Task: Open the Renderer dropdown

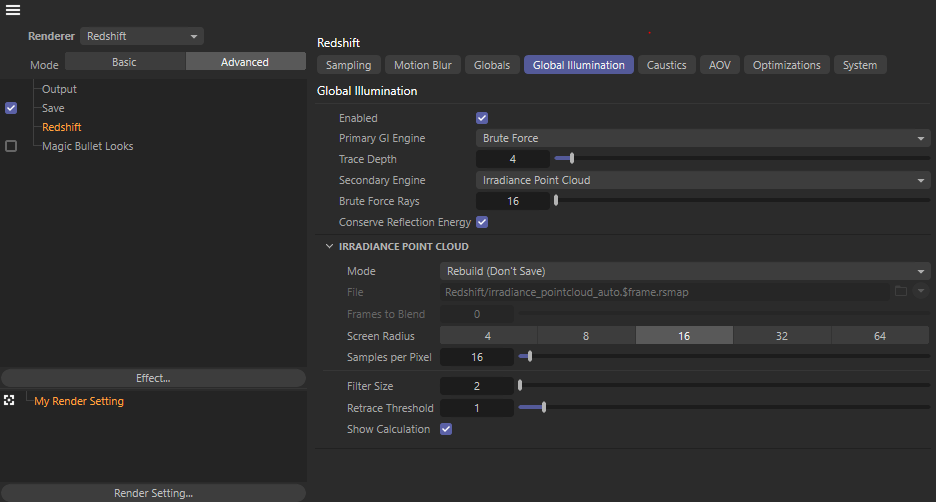Action: tap(142, 36)
